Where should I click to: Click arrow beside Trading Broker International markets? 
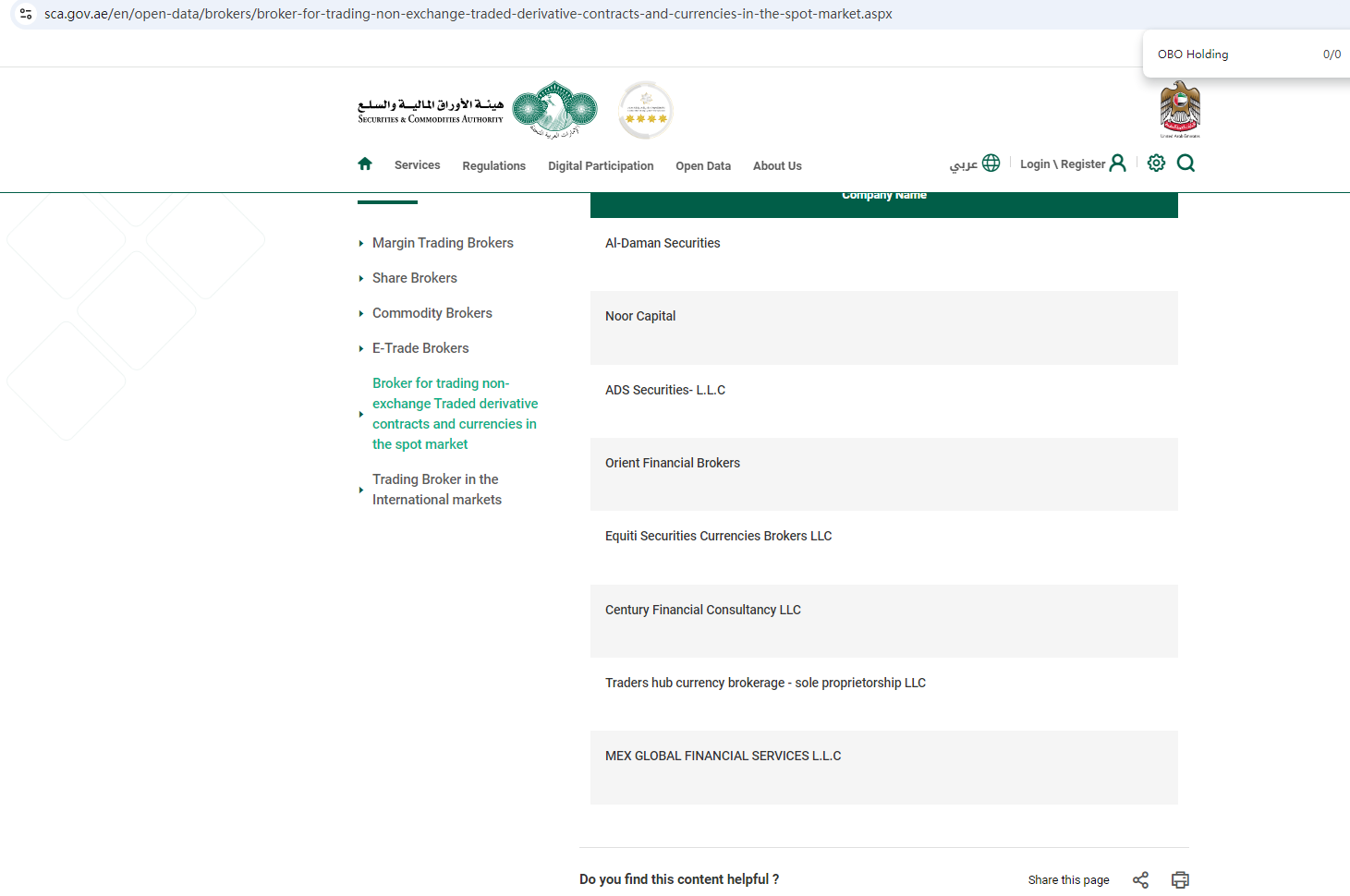[x=360, y=490]
